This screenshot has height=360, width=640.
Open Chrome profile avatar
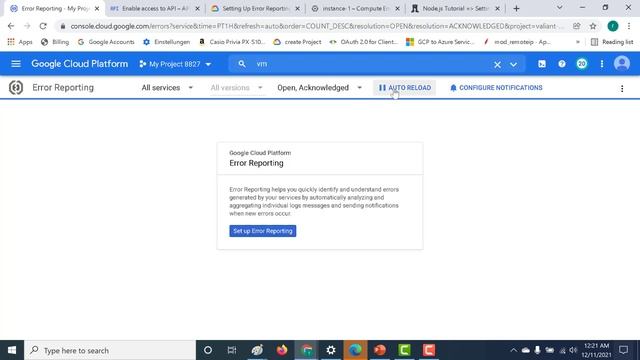(x=612, y=26)
